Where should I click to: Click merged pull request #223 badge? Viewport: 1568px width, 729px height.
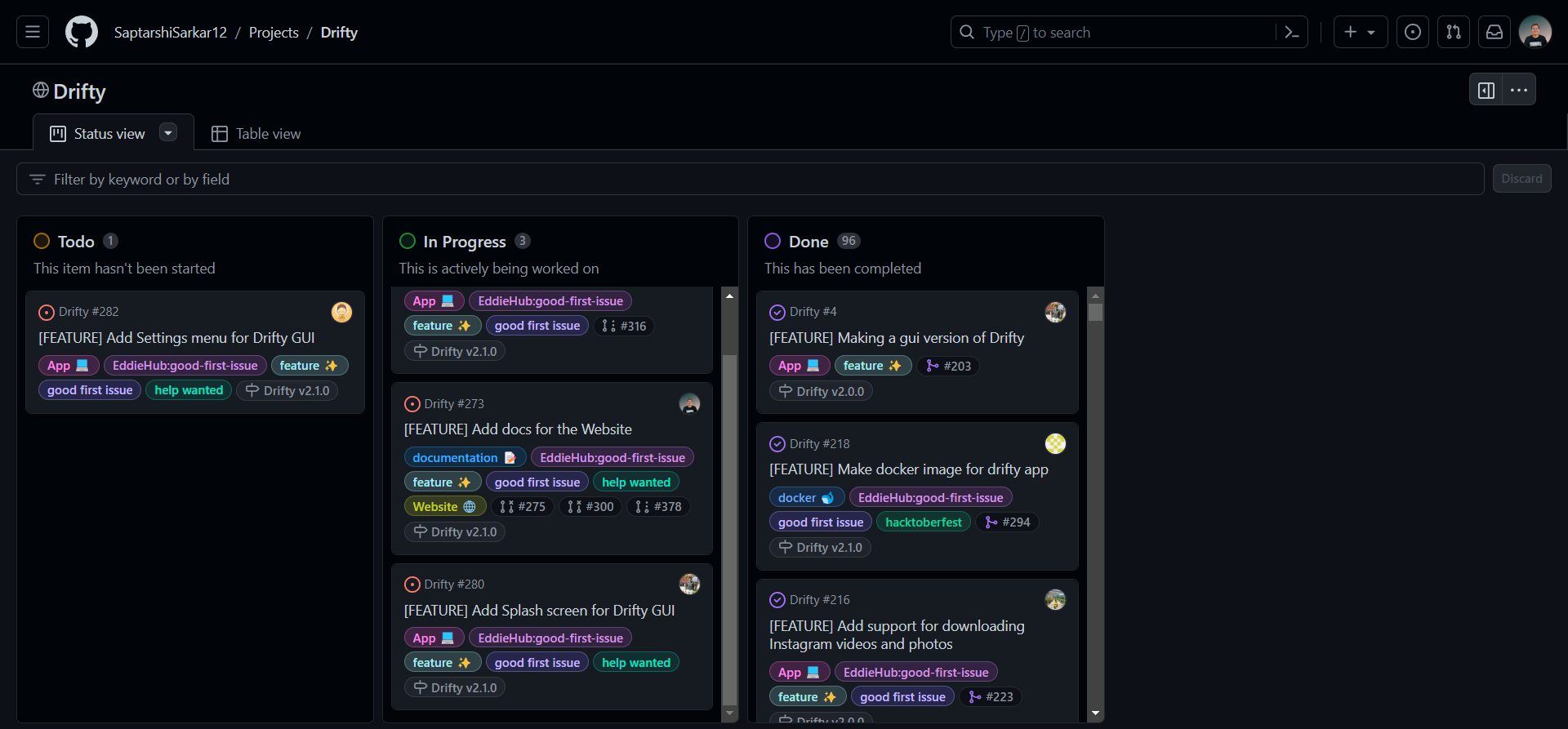[990, 696]
